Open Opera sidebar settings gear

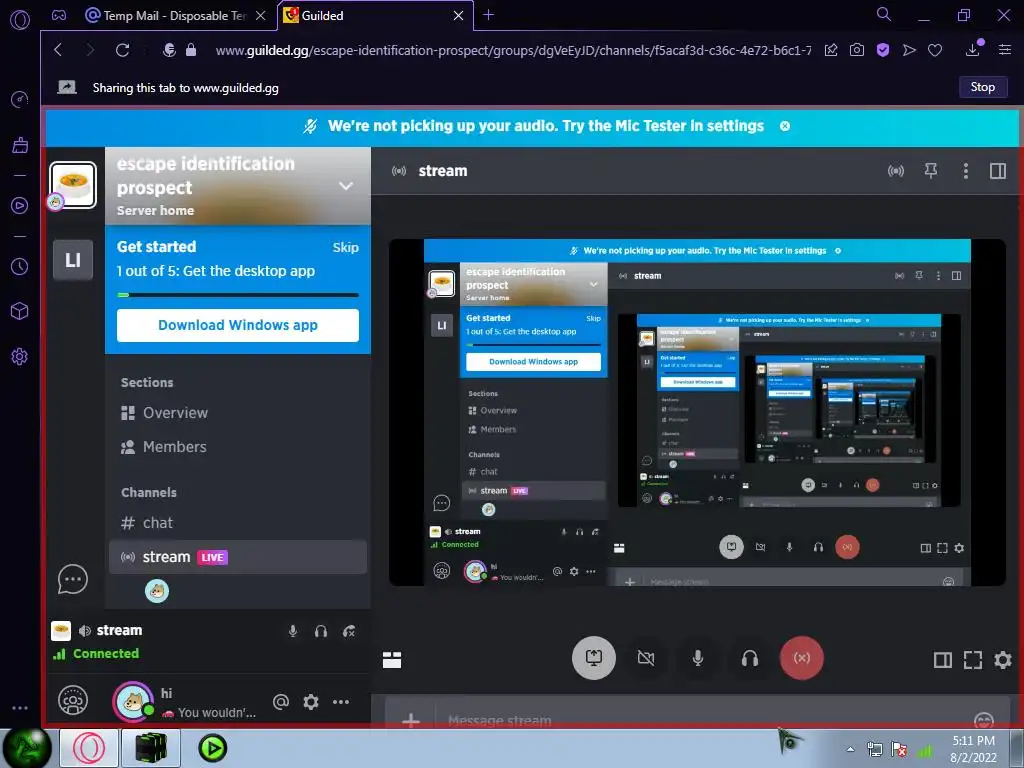(20, 357)
